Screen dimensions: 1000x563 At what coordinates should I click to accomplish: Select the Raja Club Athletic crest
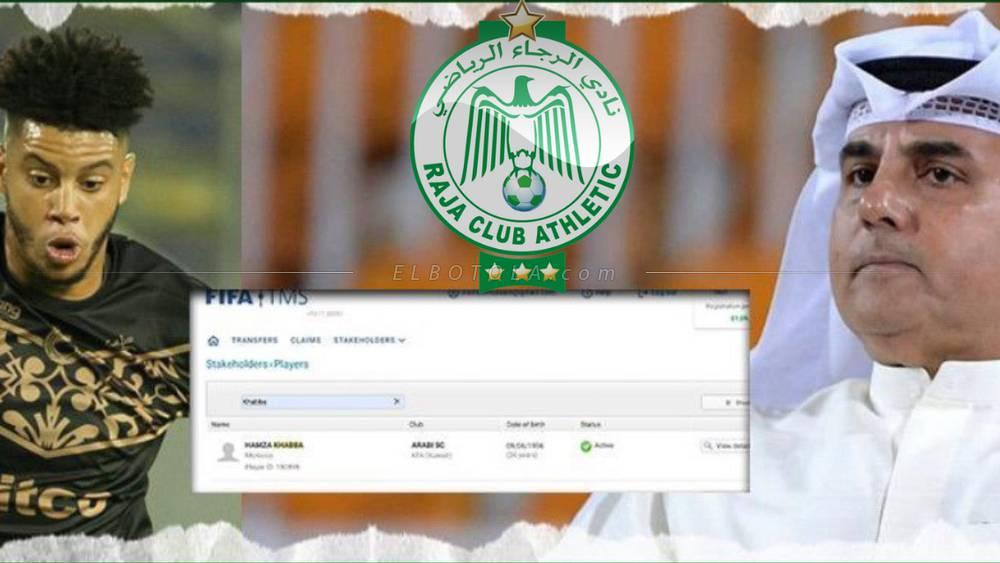coord(522,145)
